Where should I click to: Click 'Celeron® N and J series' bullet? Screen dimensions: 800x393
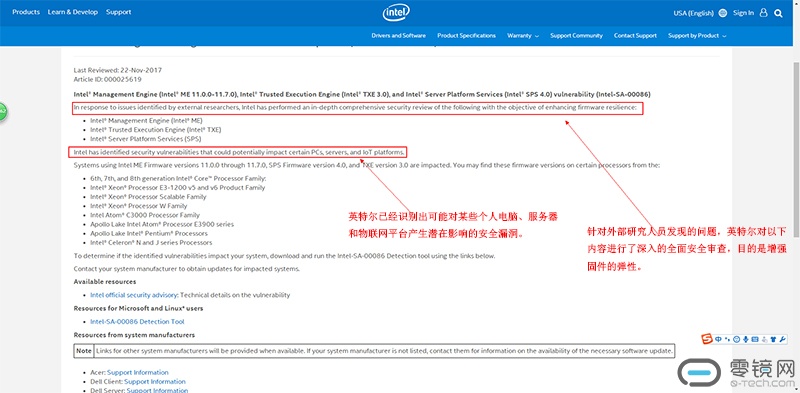click(151, 242)
